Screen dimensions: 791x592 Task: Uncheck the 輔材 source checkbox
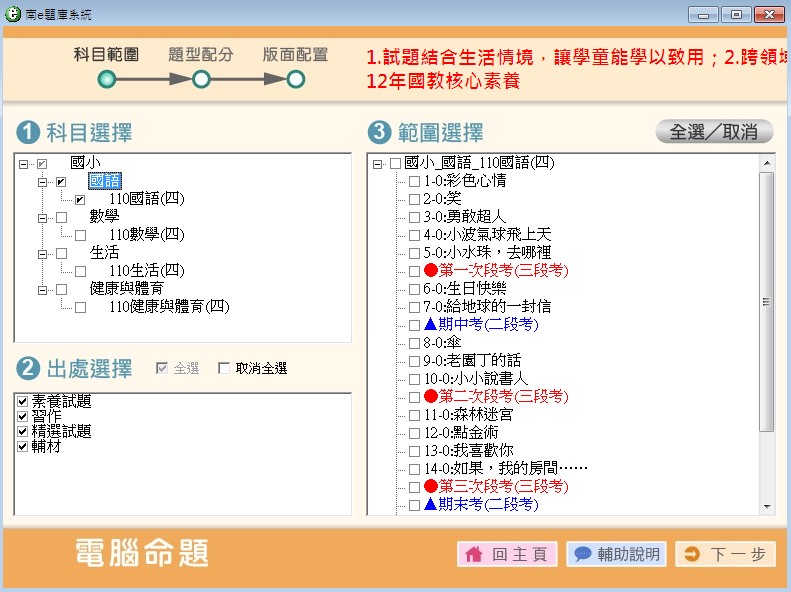22,447
